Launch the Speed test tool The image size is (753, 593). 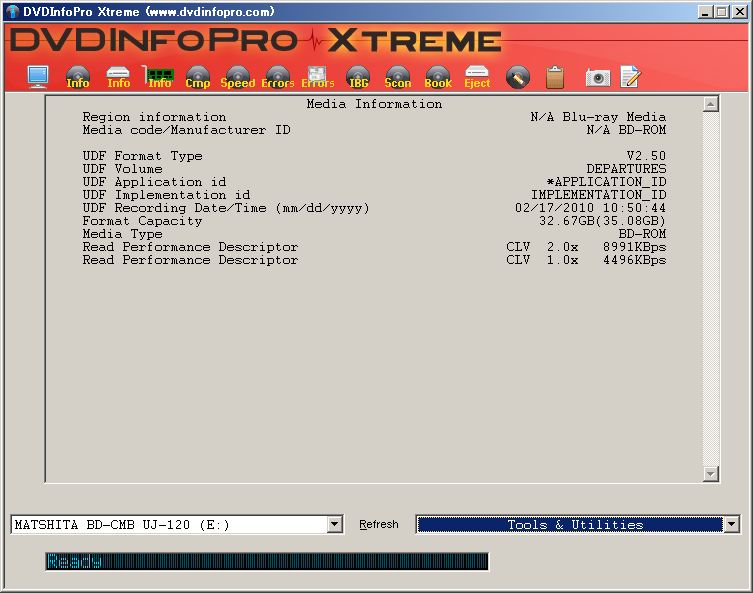click(238, 77)
